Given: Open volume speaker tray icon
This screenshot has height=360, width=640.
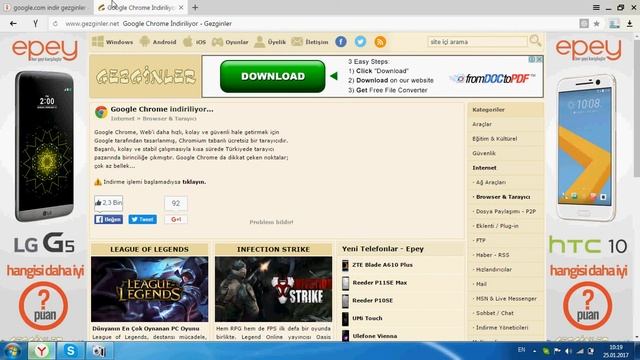Looking at the screenshot, I should click(568, 351).
